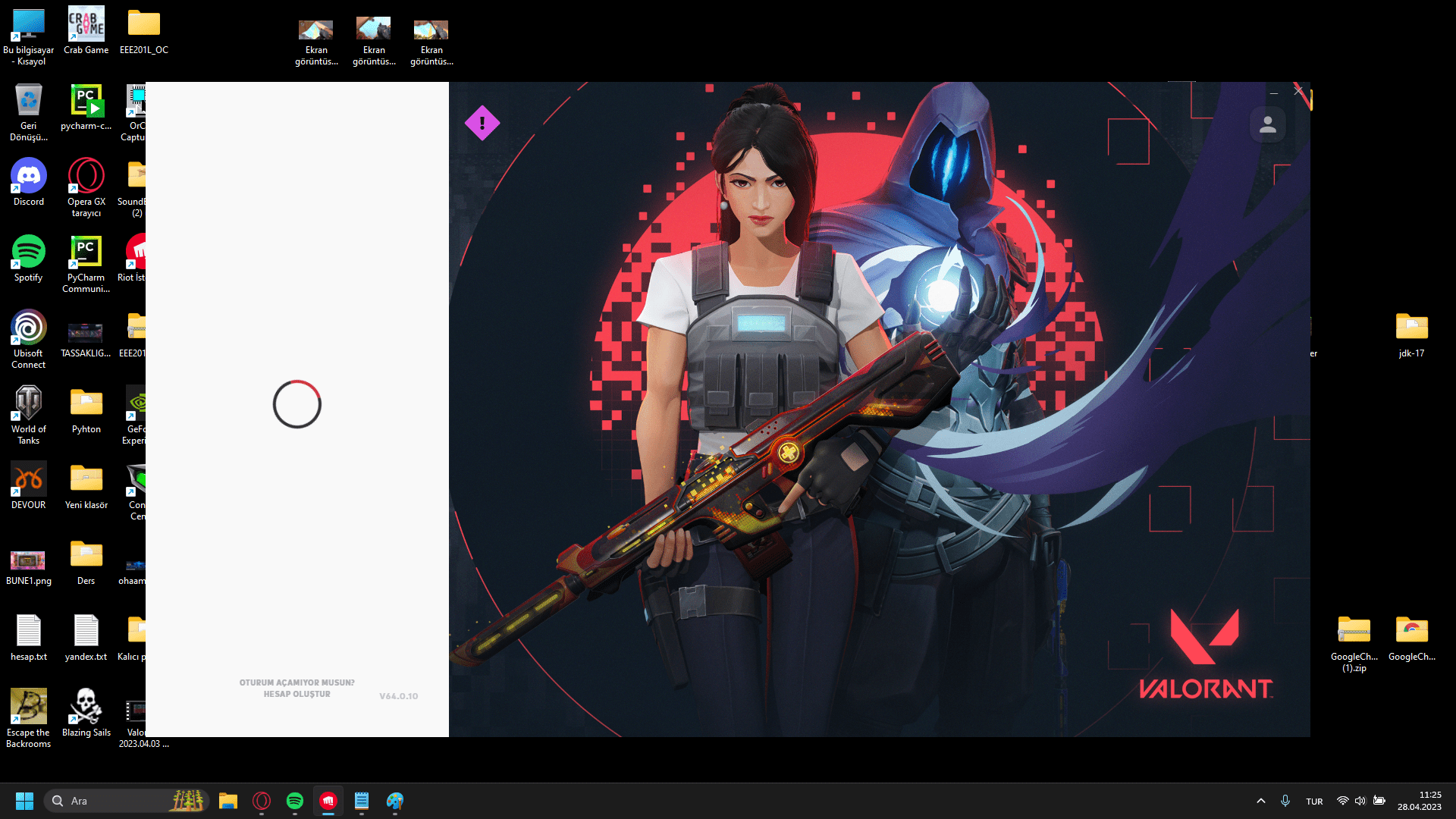The image size is (1456, 819).
Task: Open the Pyhton folder
Action: (x=86, y=410)
